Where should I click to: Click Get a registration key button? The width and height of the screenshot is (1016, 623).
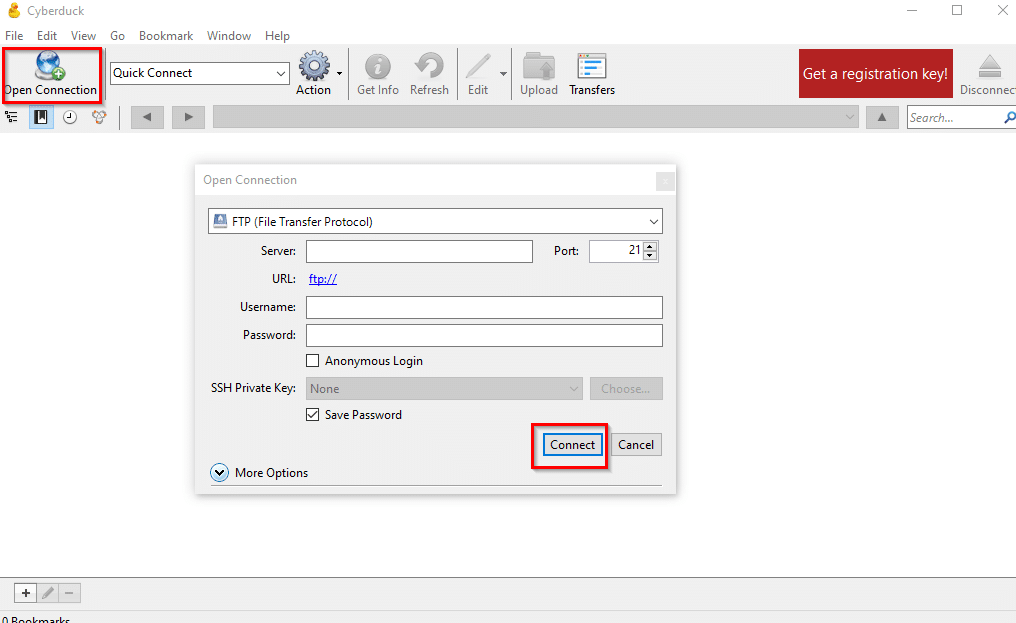(x=875, y=74)
